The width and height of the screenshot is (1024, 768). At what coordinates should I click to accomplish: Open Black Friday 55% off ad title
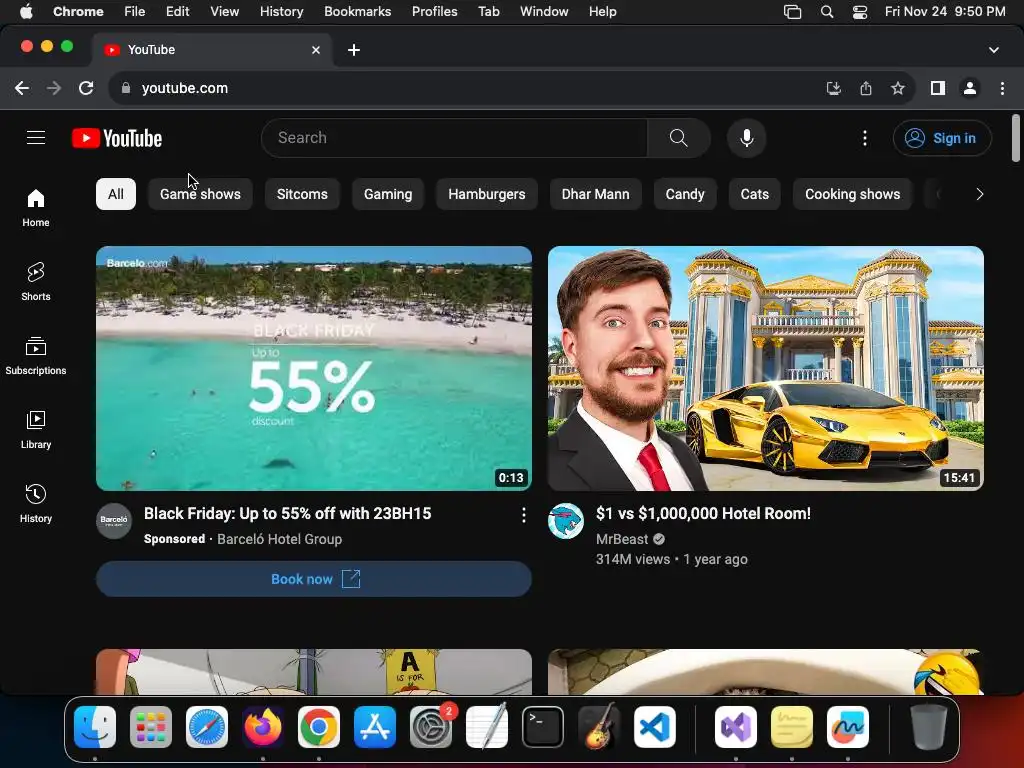(x=287, y=513)
